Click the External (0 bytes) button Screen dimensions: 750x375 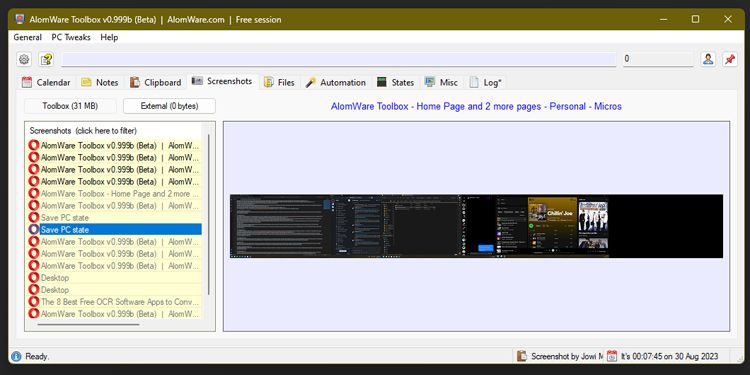tap(169, 106)
